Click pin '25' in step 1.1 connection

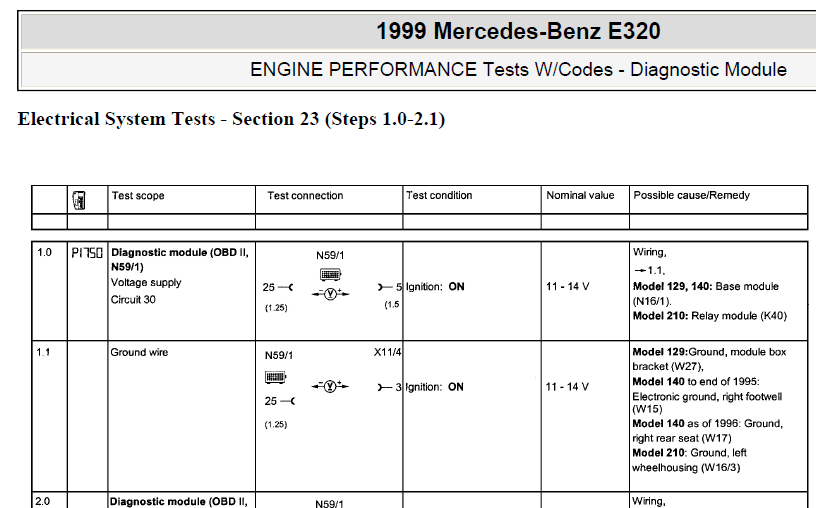point(271,401)
